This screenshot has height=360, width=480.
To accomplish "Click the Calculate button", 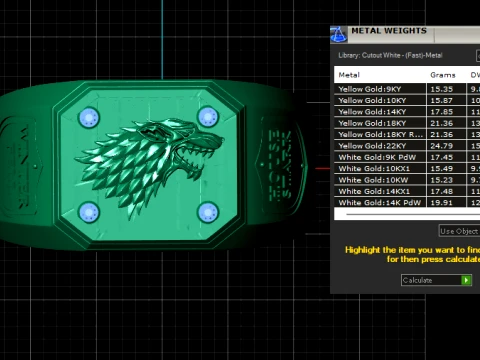I will 436,280.
